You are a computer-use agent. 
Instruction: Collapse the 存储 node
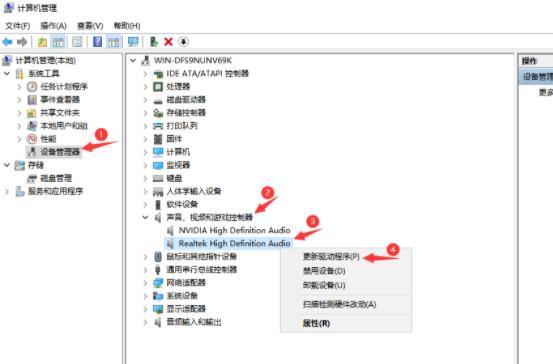[x=7, y=165]
